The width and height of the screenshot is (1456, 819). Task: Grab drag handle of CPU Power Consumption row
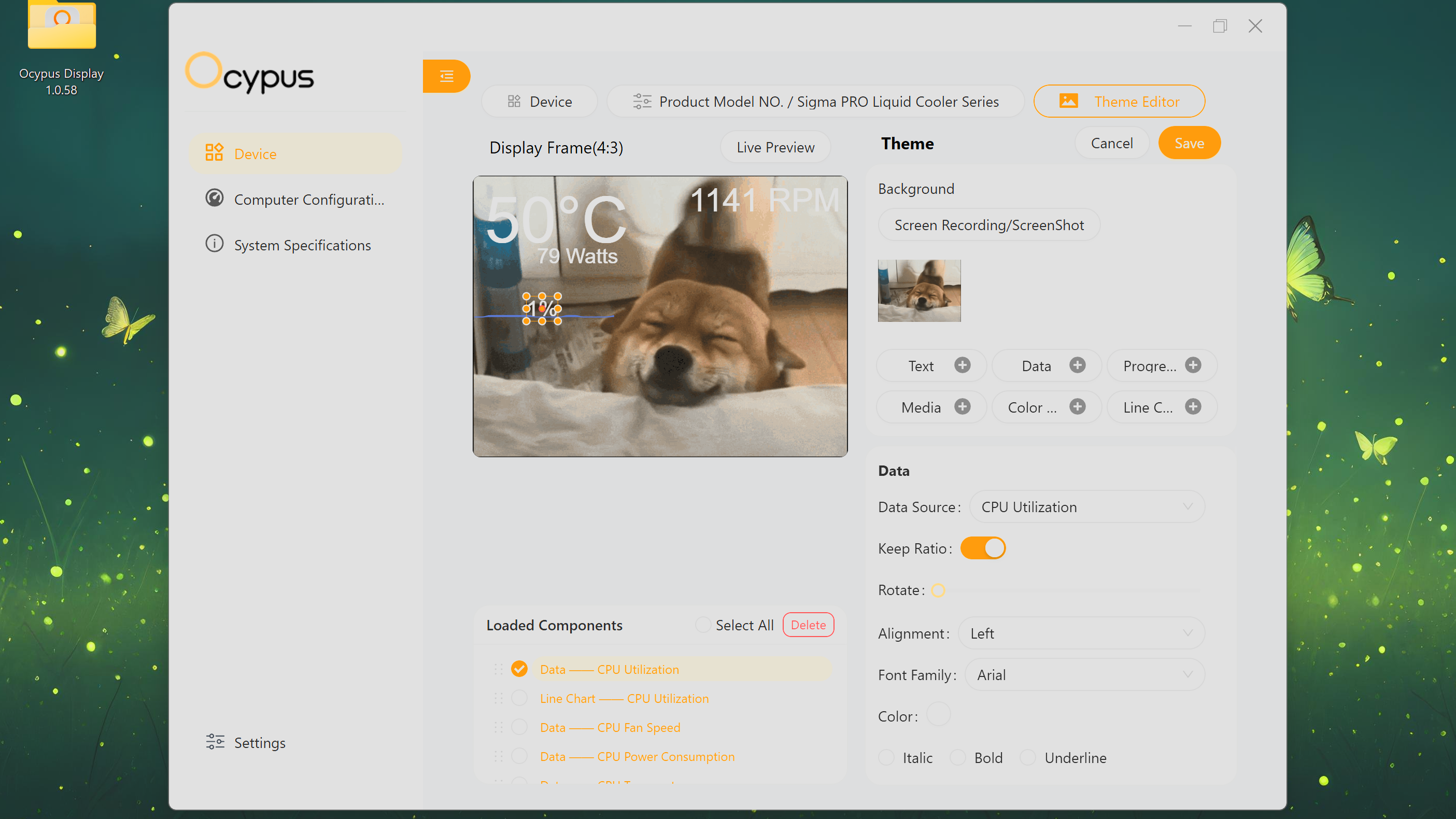click(499, 756)
